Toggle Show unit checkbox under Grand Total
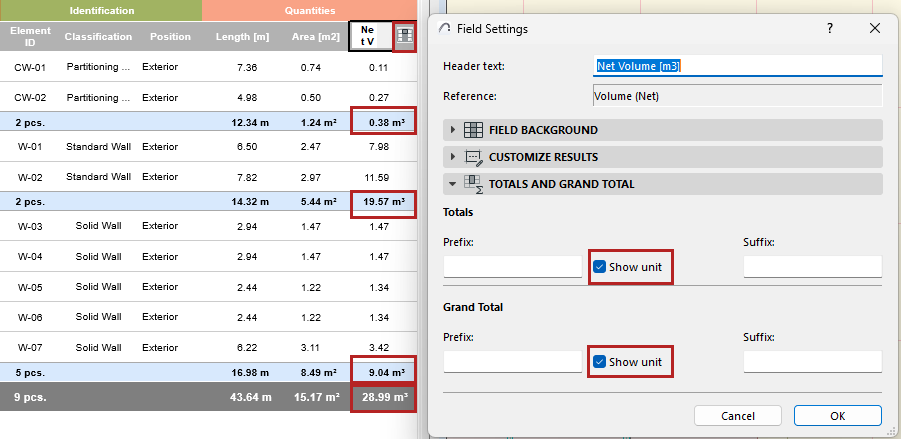 point(599,361)
